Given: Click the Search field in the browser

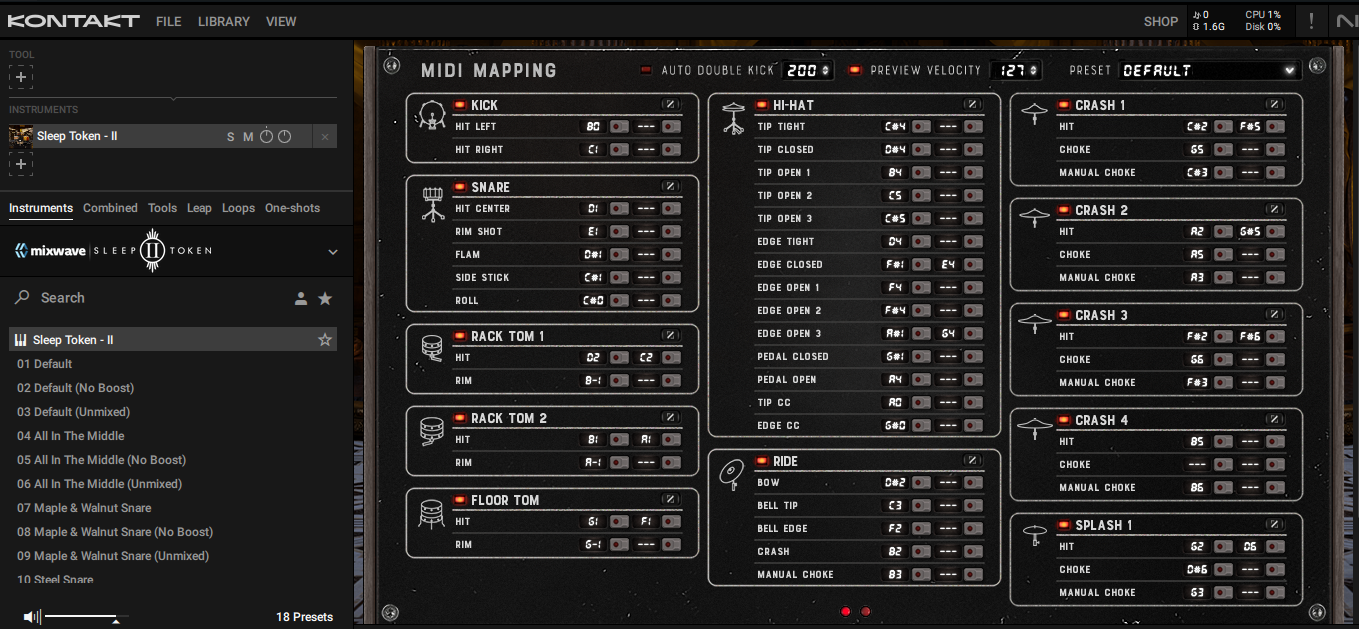Looking at the screenshot, I should click(x=150, y=298).
